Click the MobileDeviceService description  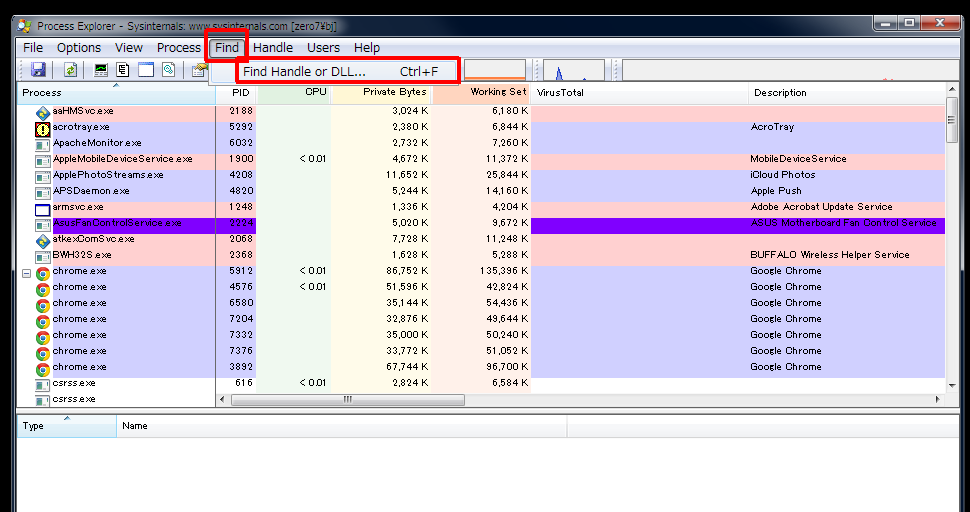[x=798, y=159]
